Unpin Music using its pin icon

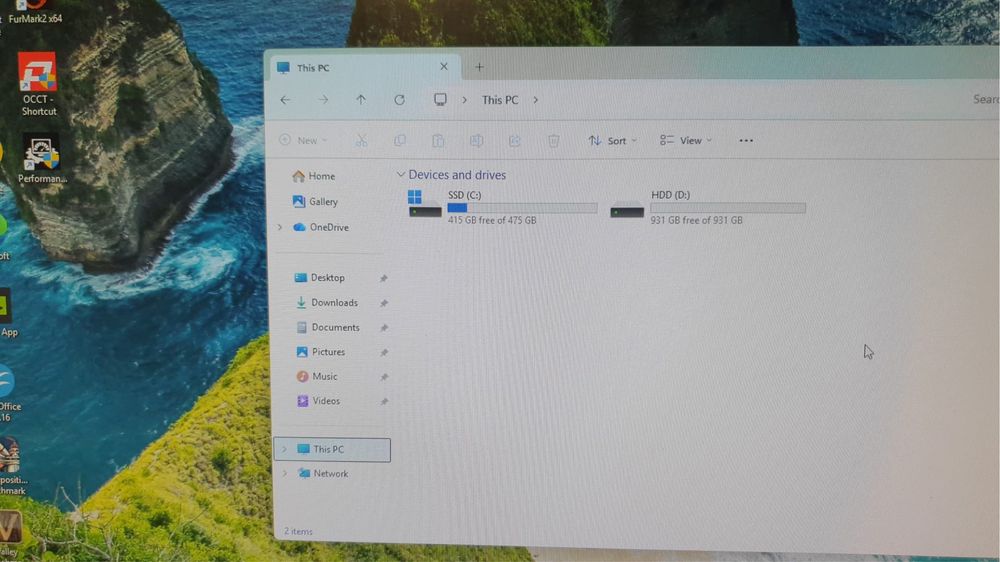(x=384, y=377)
